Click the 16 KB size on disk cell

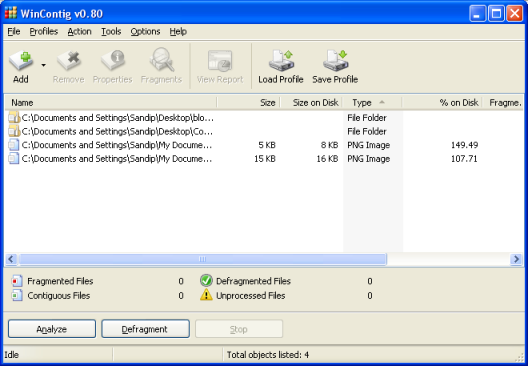[327, 159]
